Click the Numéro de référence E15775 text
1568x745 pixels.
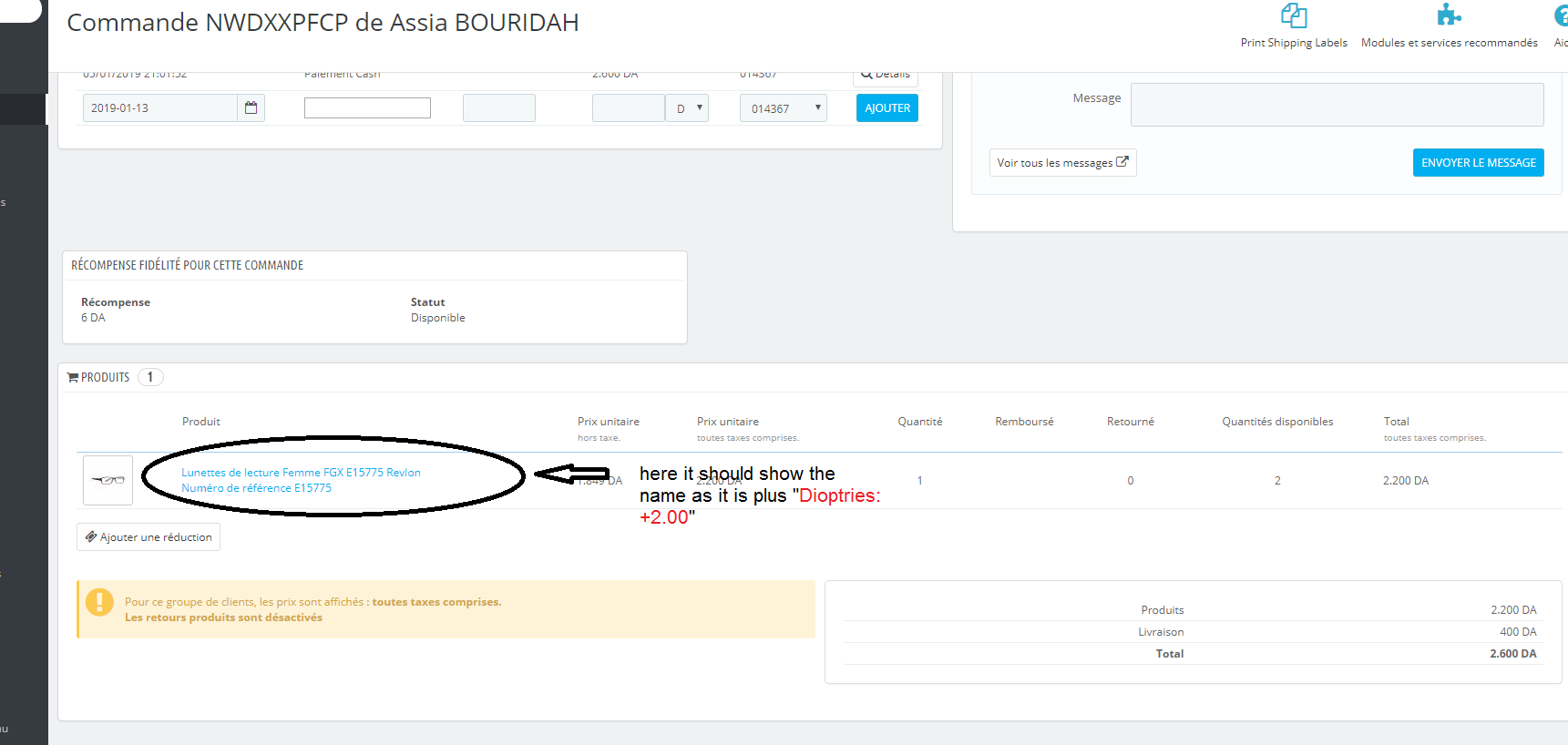coord(256,488)
